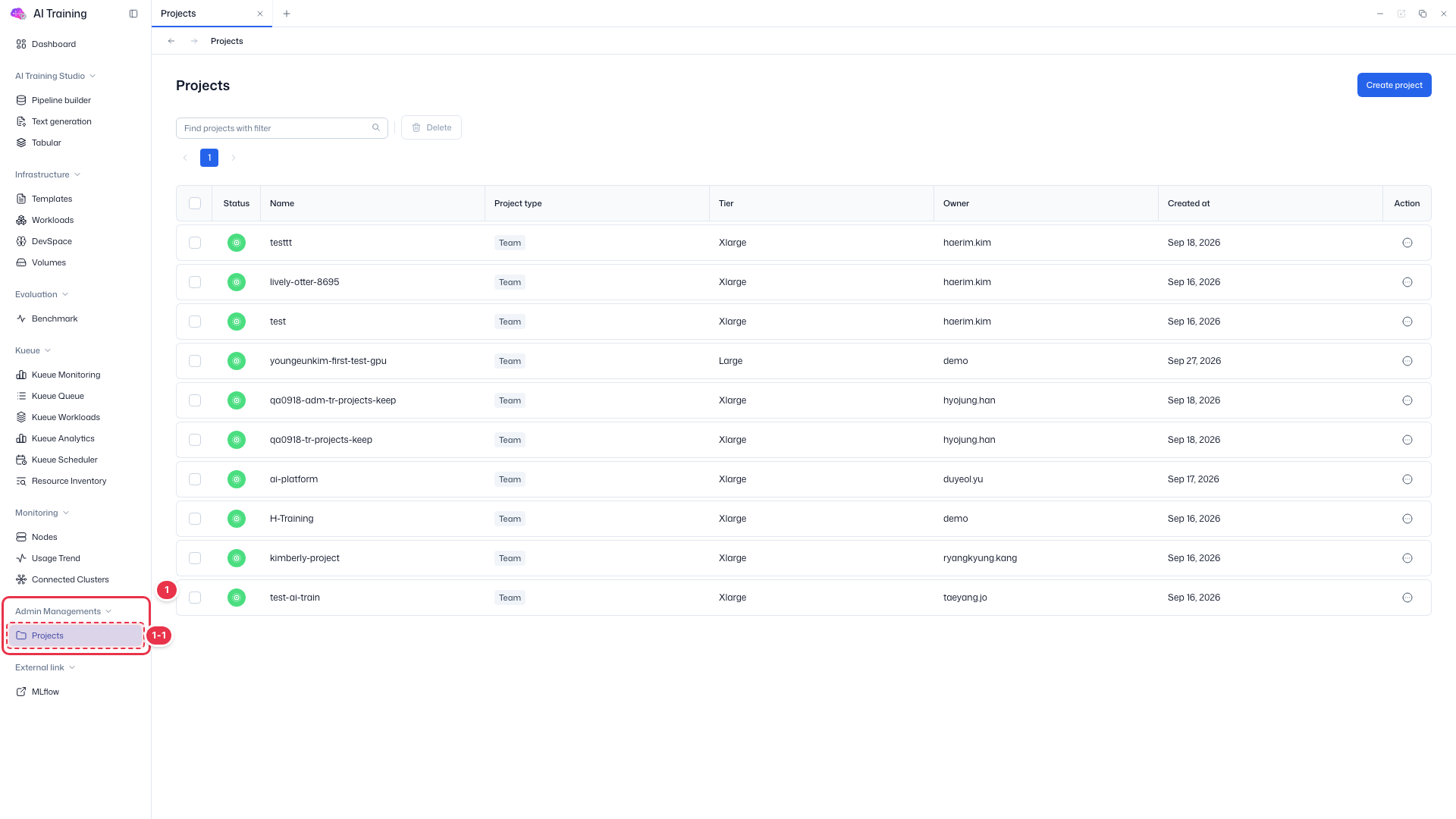Click the Create project button
Viewport: 1456px width, 819px height.
point(1394,85)
